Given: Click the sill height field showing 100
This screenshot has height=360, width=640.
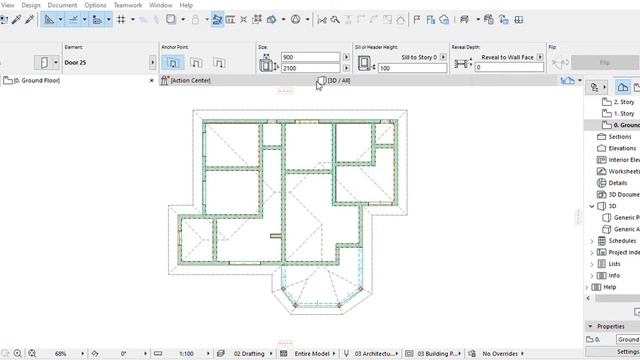Looking at the screenshot, I should (412, 68).
